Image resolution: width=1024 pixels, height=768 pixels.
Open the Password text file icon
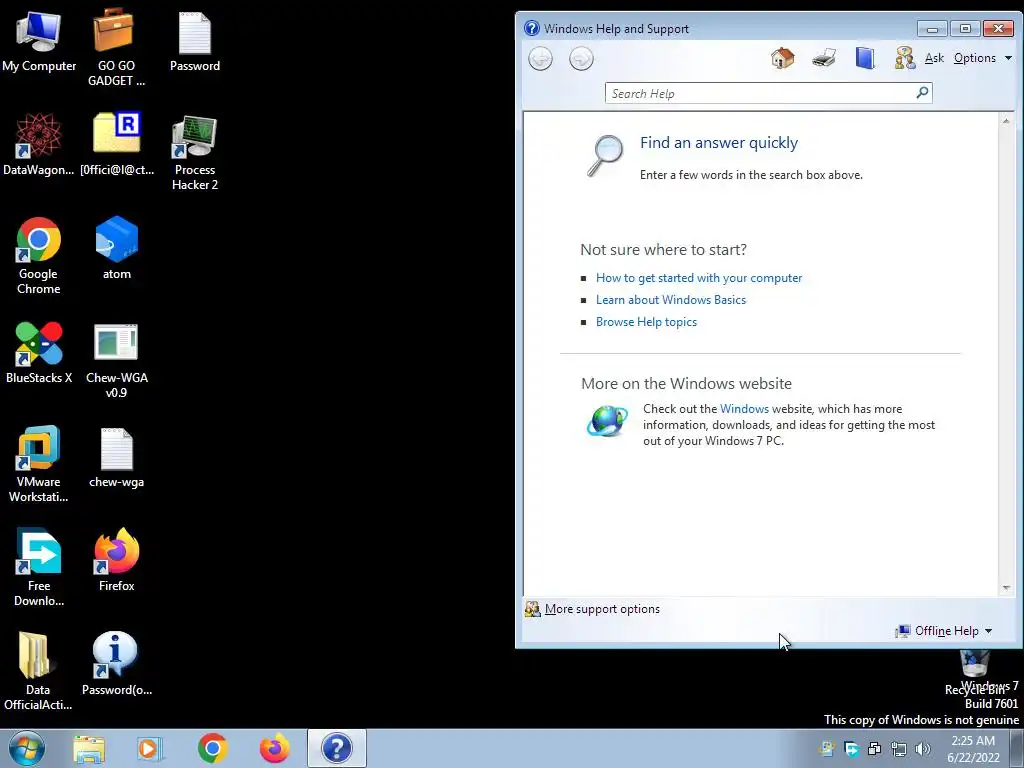(x=195, y=40)
